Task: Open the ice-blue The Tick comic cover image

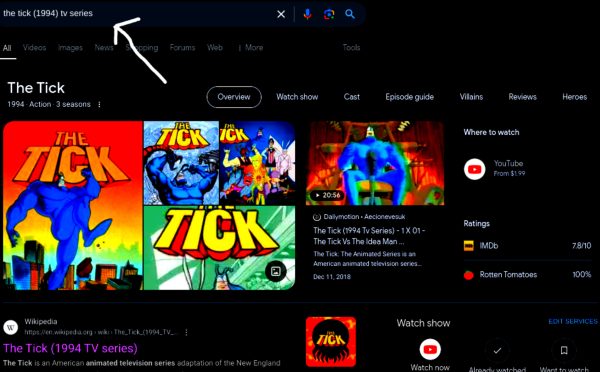Action: pos(181,163)
